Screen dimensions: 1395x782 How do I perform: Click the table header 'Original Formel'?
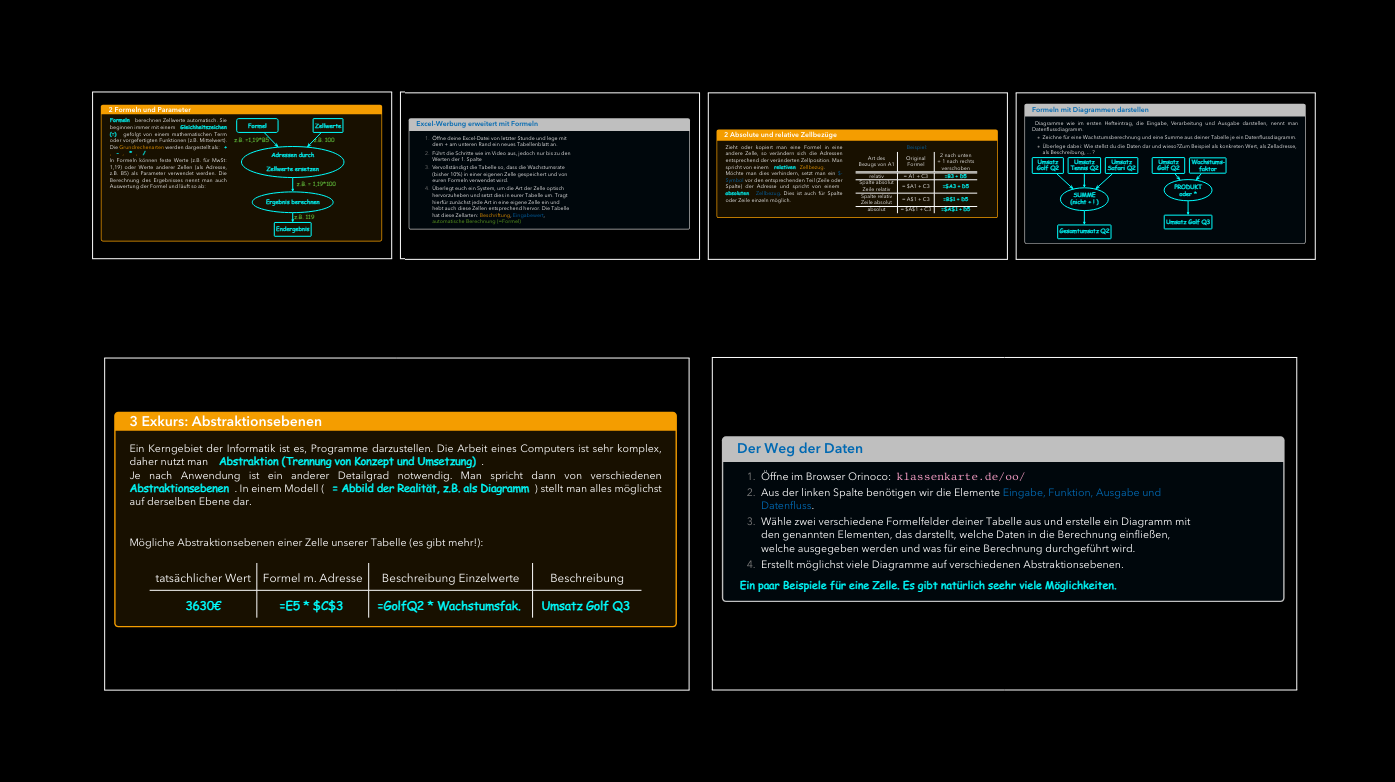point(916,160)
